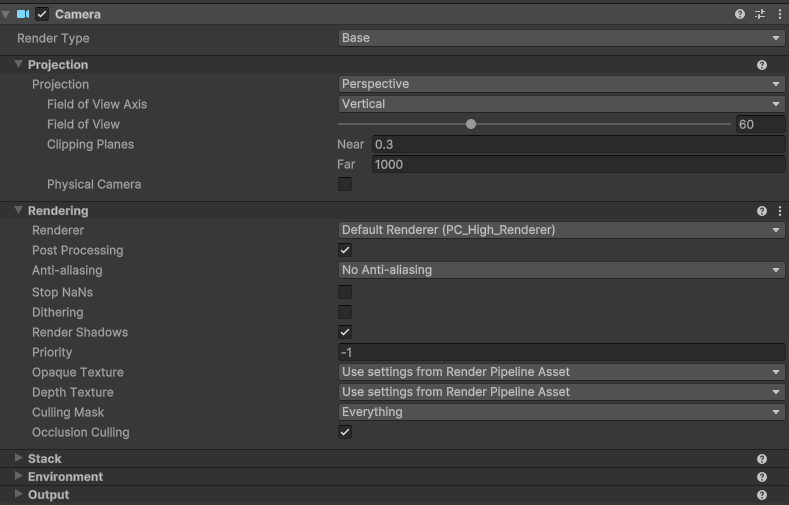
Task: Click the Depth Texture label
Action: pyautogui.click(x=72, y=392)
